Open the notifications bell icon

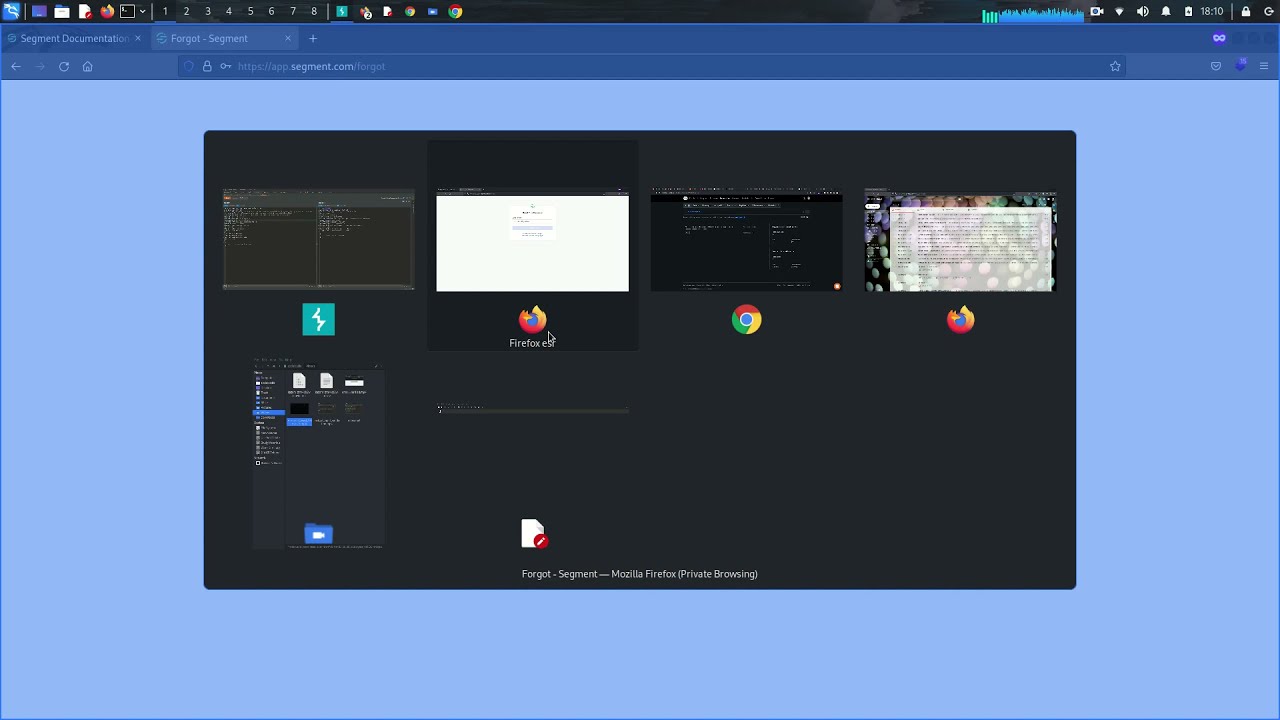[x=1166, y=12]
